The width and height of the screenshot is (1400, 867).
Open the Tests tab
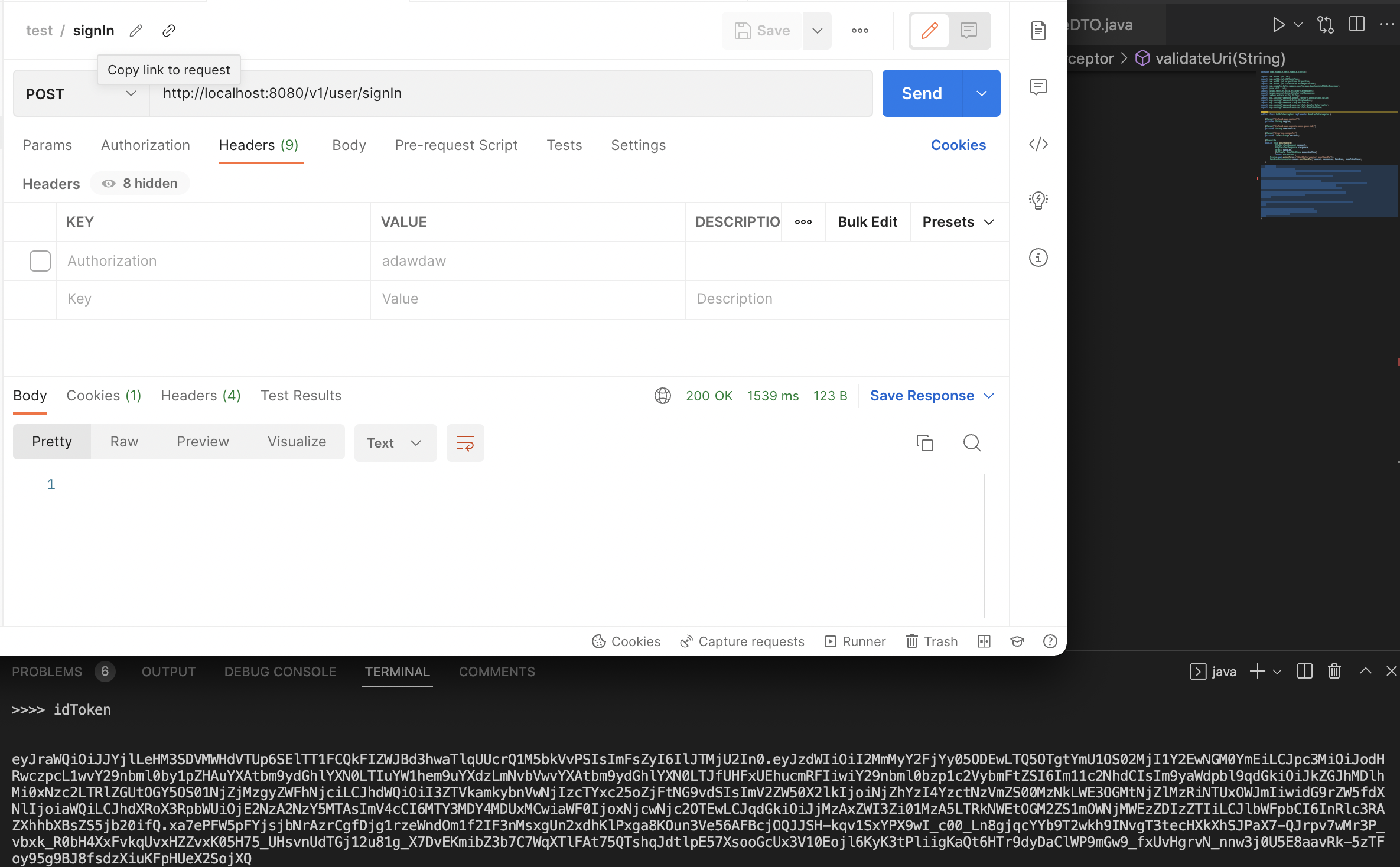click(564, 145)
